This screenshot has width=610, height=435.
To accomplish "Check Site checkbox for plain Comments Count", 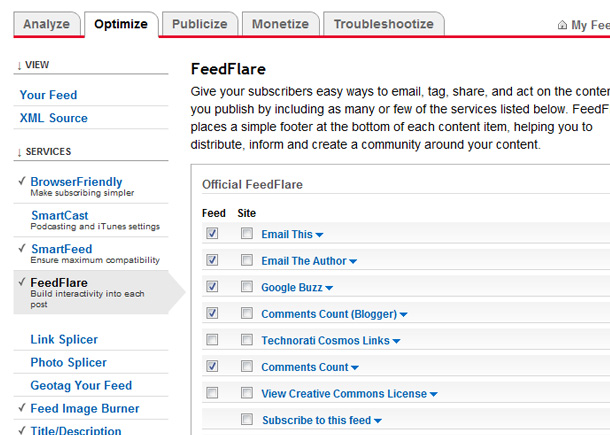I will [247, 366].
